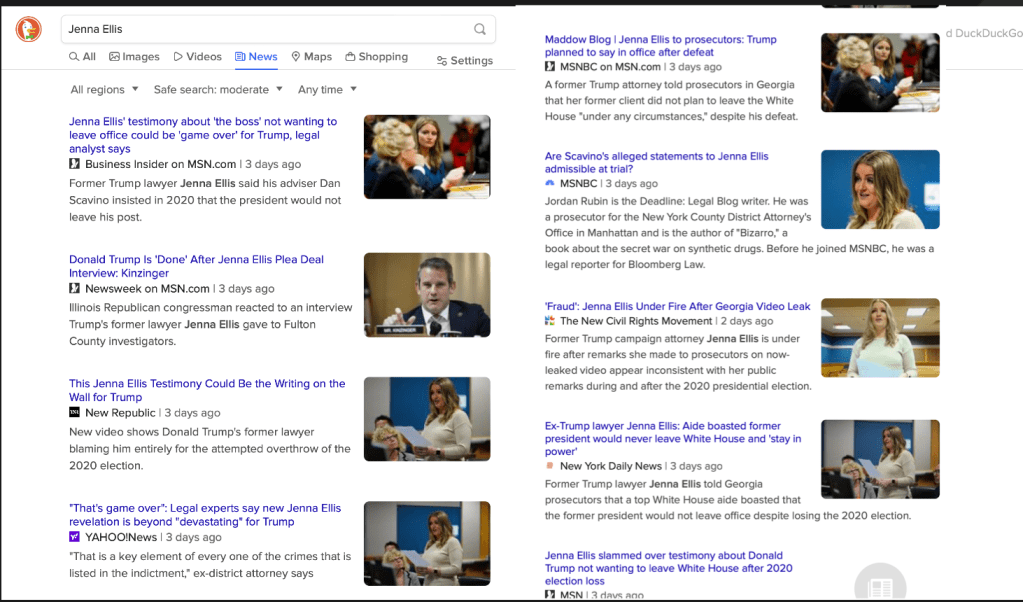The width and height of the screenshot is (1023, 602).
Task: Expand the Any time filter dropdown
Action: coord(327,90)
